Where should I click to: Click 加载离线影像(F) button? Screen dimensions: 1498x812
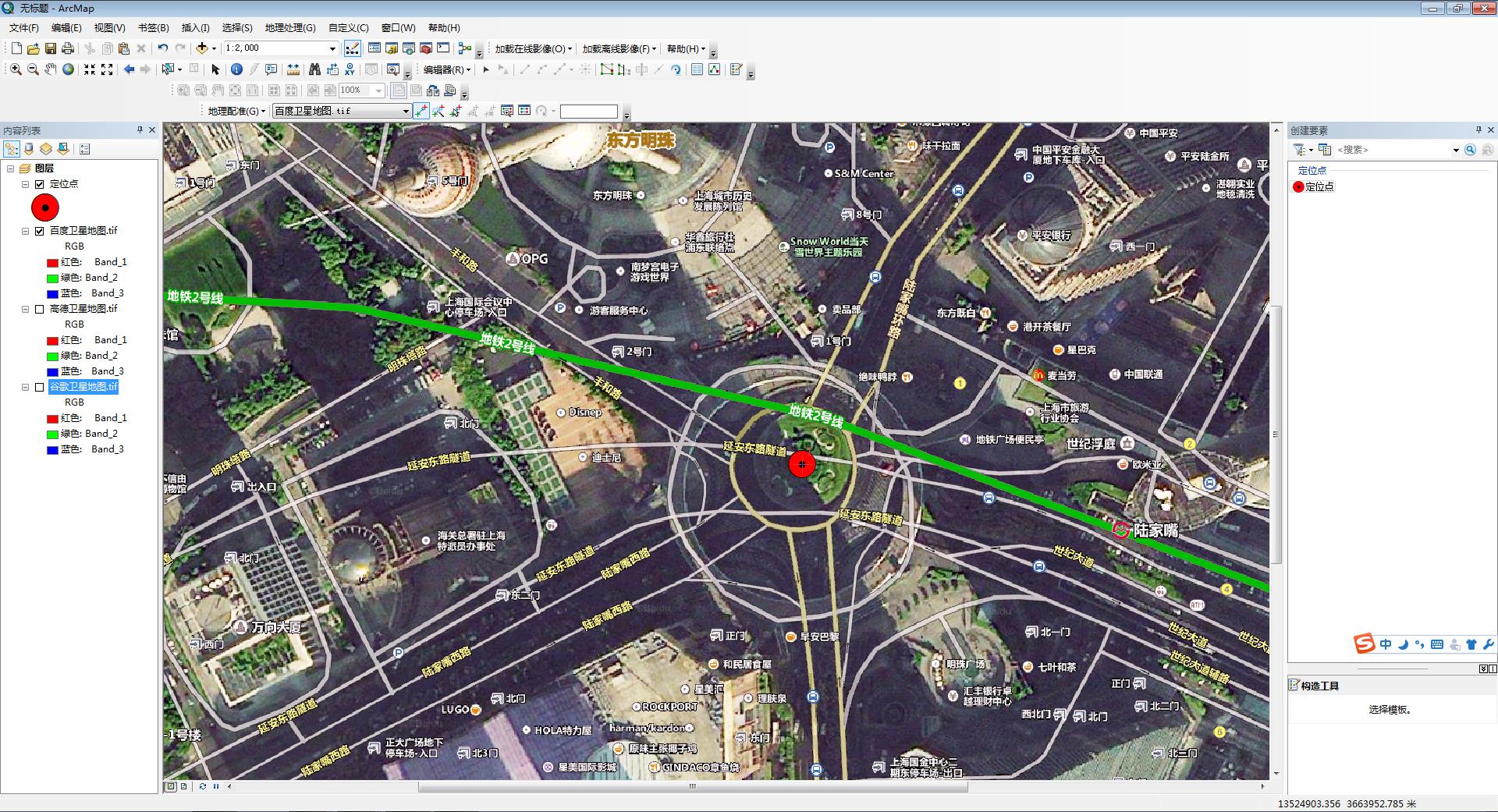coord(619,48)
